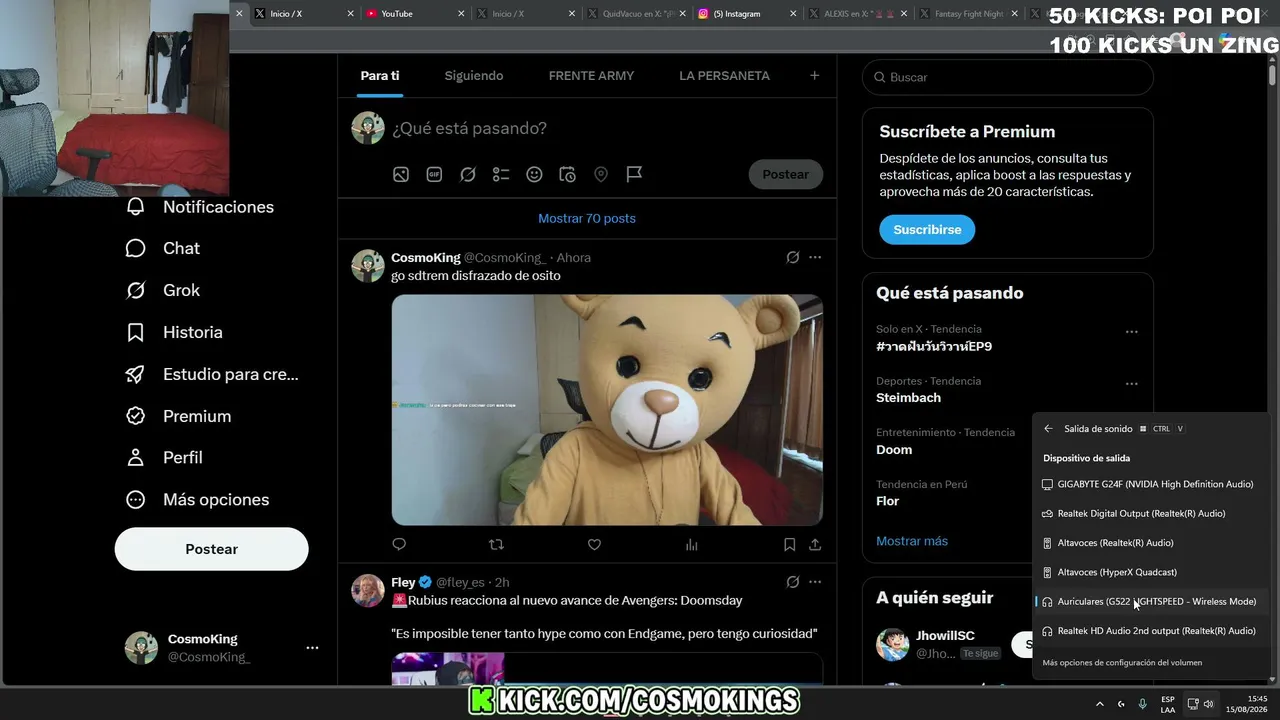
Task: Select Altavoces (HyperX Quadcast) output device
Action: [x=1150, y=572]
